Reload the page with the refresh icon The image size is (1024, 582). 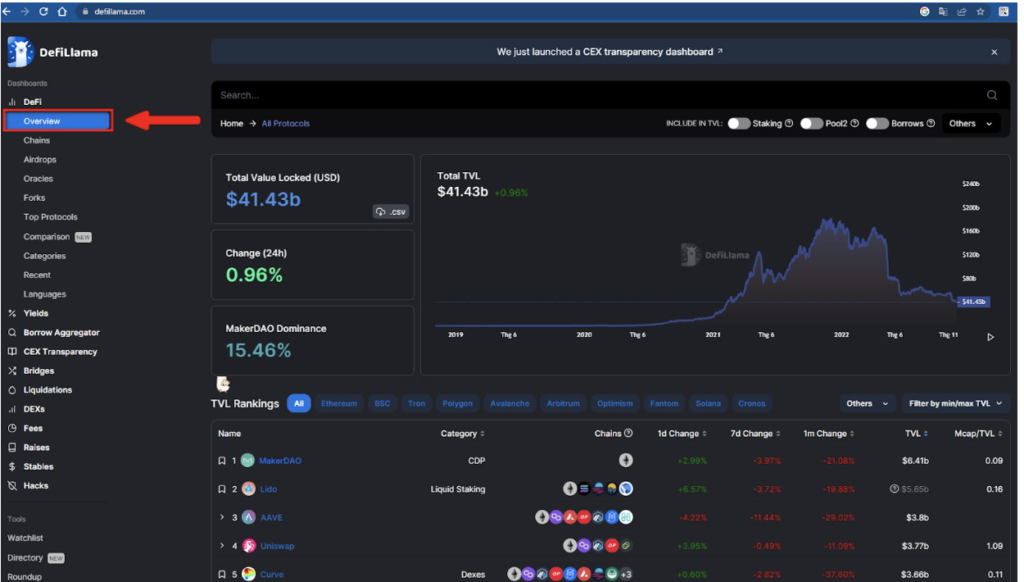click(44, 11)
